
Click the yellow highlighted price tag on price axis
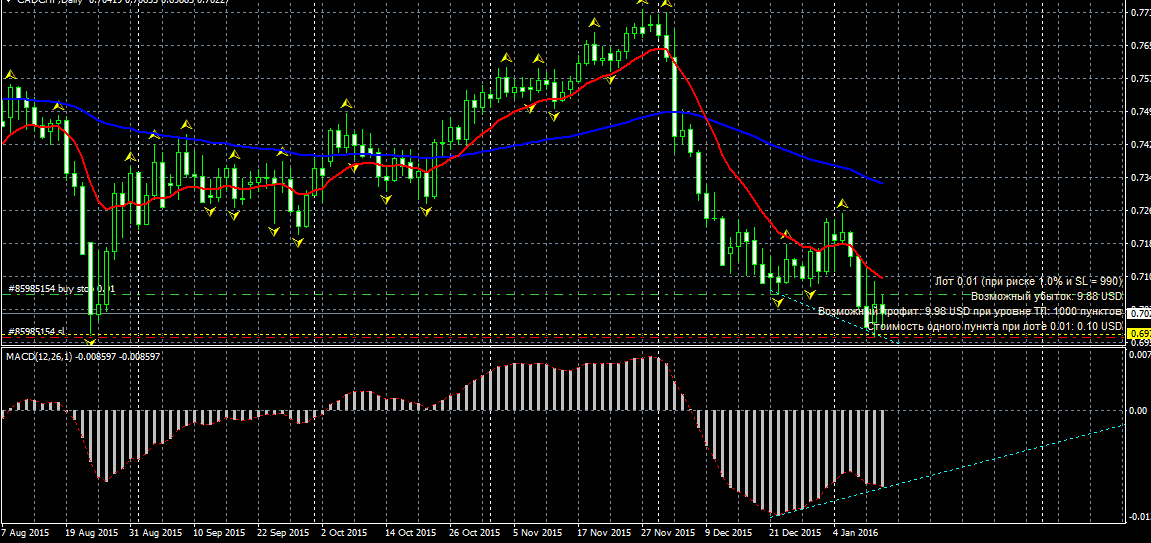point(1138,335)
